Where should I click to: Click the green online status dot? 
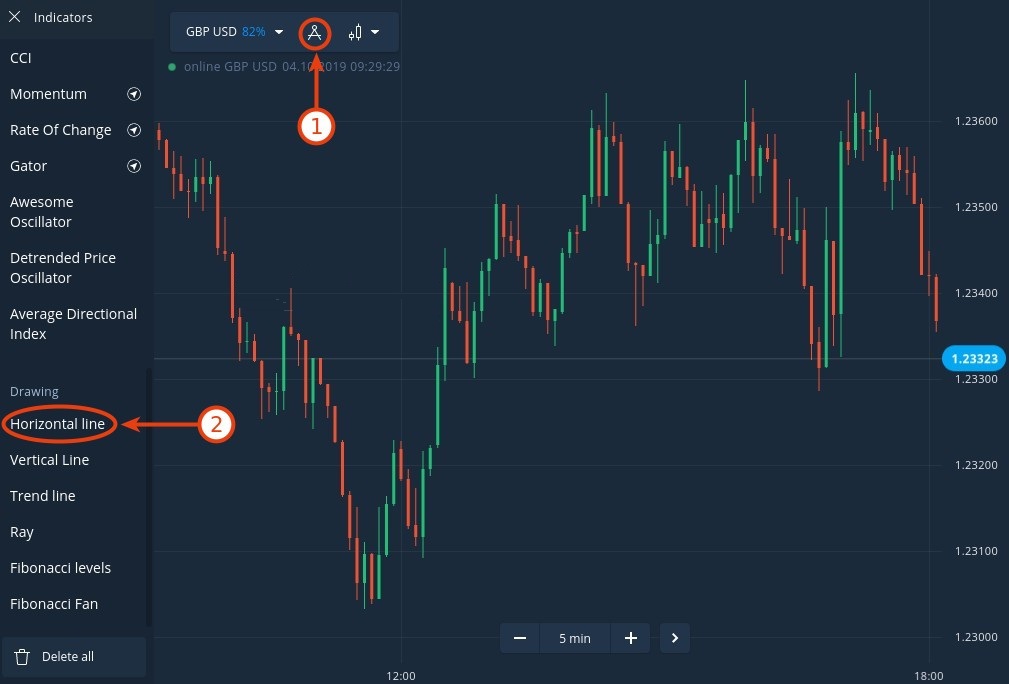coord(172,67)
